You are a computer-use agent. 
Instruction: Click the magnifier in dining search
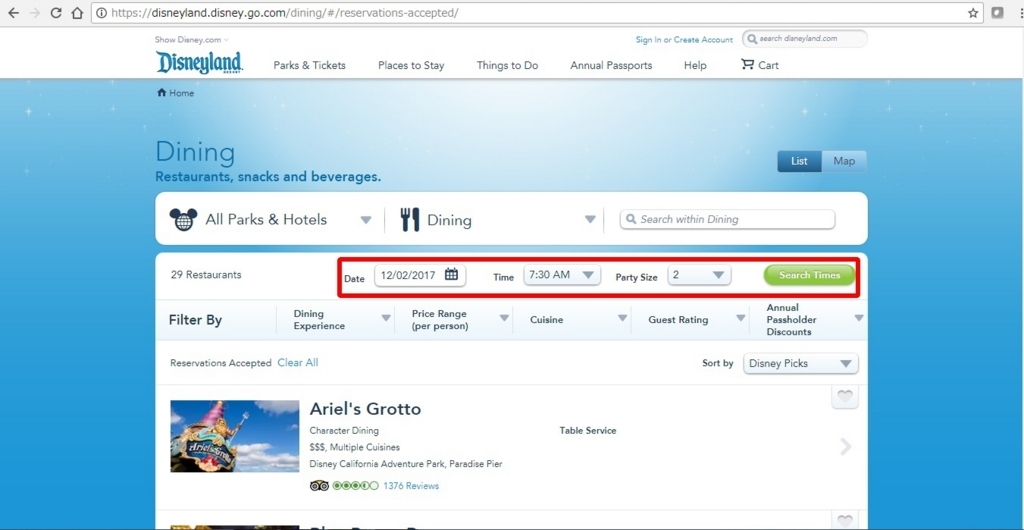tap(631, 219)
